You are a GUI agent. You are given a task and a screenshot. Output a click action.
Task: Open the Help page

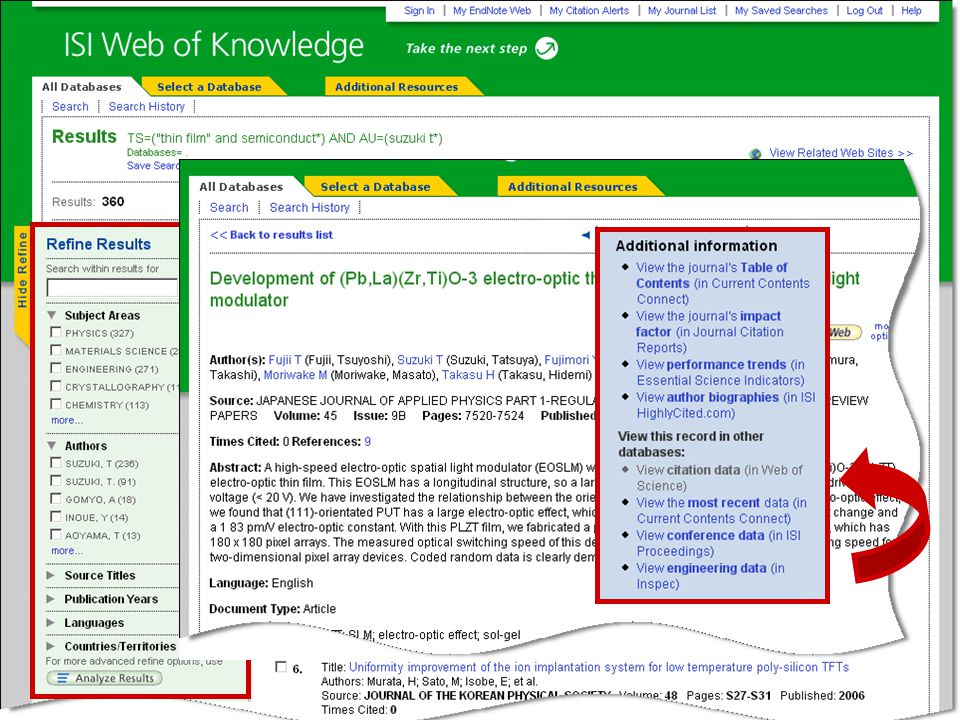pyautogui.click(x=911, y=10)
